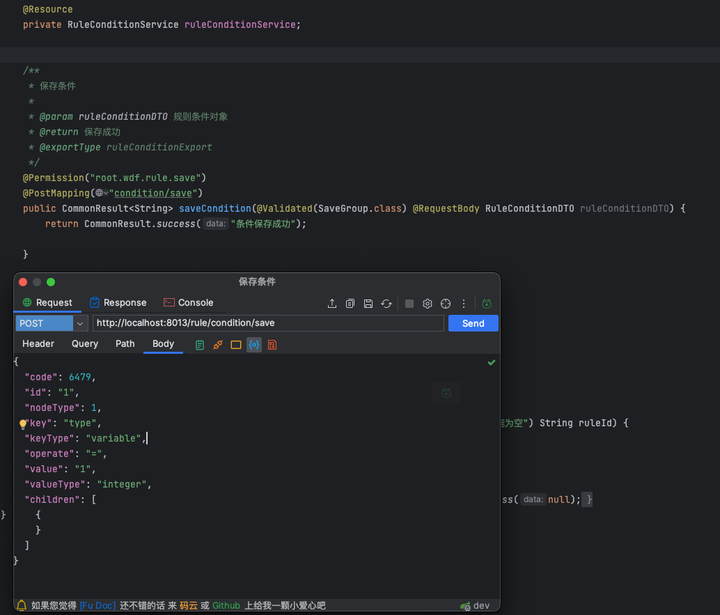Open the POST method dropdown

coord(52,323)
